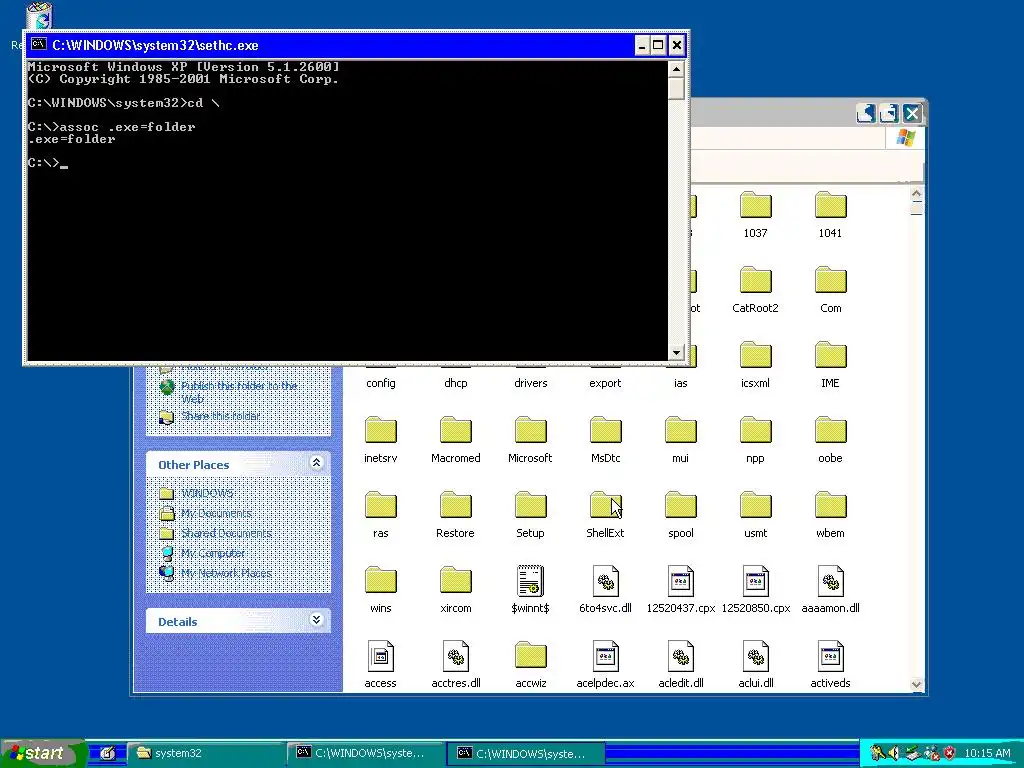
Task: Expand the Details panel
Action: tap(317, 620)
